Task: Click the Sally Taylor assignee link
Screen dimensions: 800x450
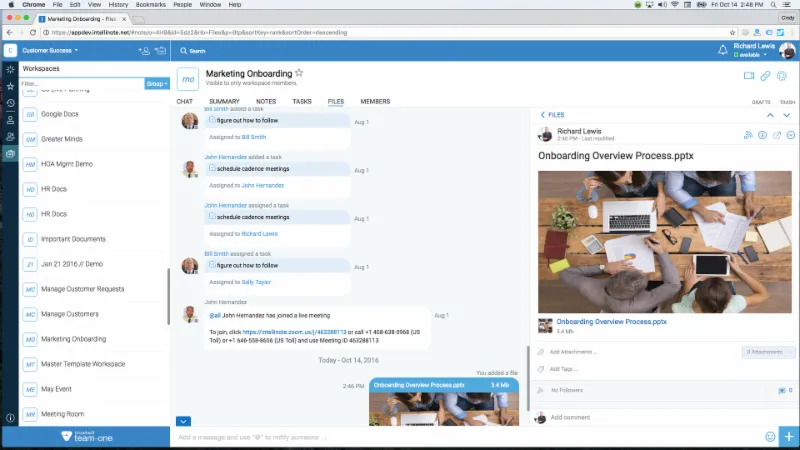Action: pos(256,282)
